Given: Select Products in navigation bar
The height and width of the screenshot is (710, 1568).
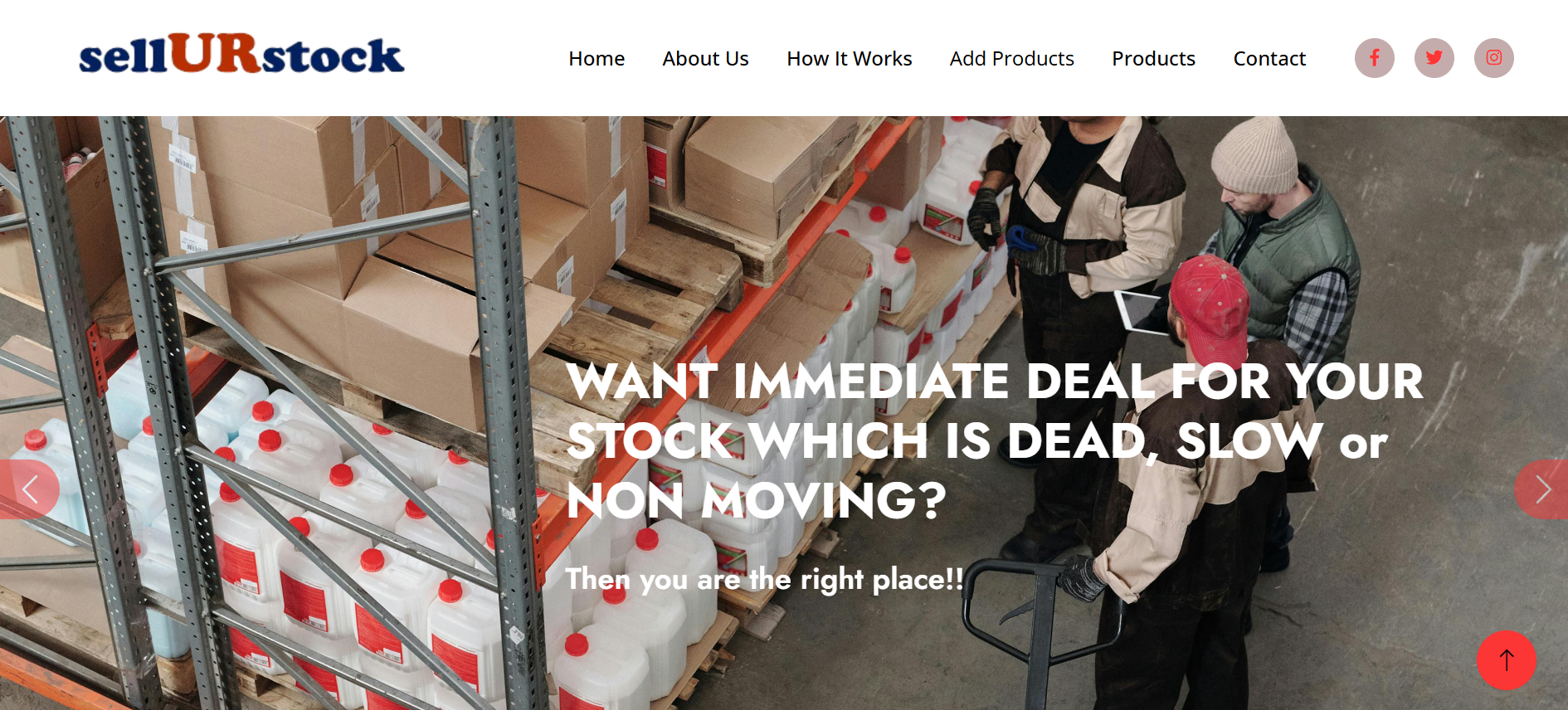Looking at the screenshot, I should click(1153, 59).
